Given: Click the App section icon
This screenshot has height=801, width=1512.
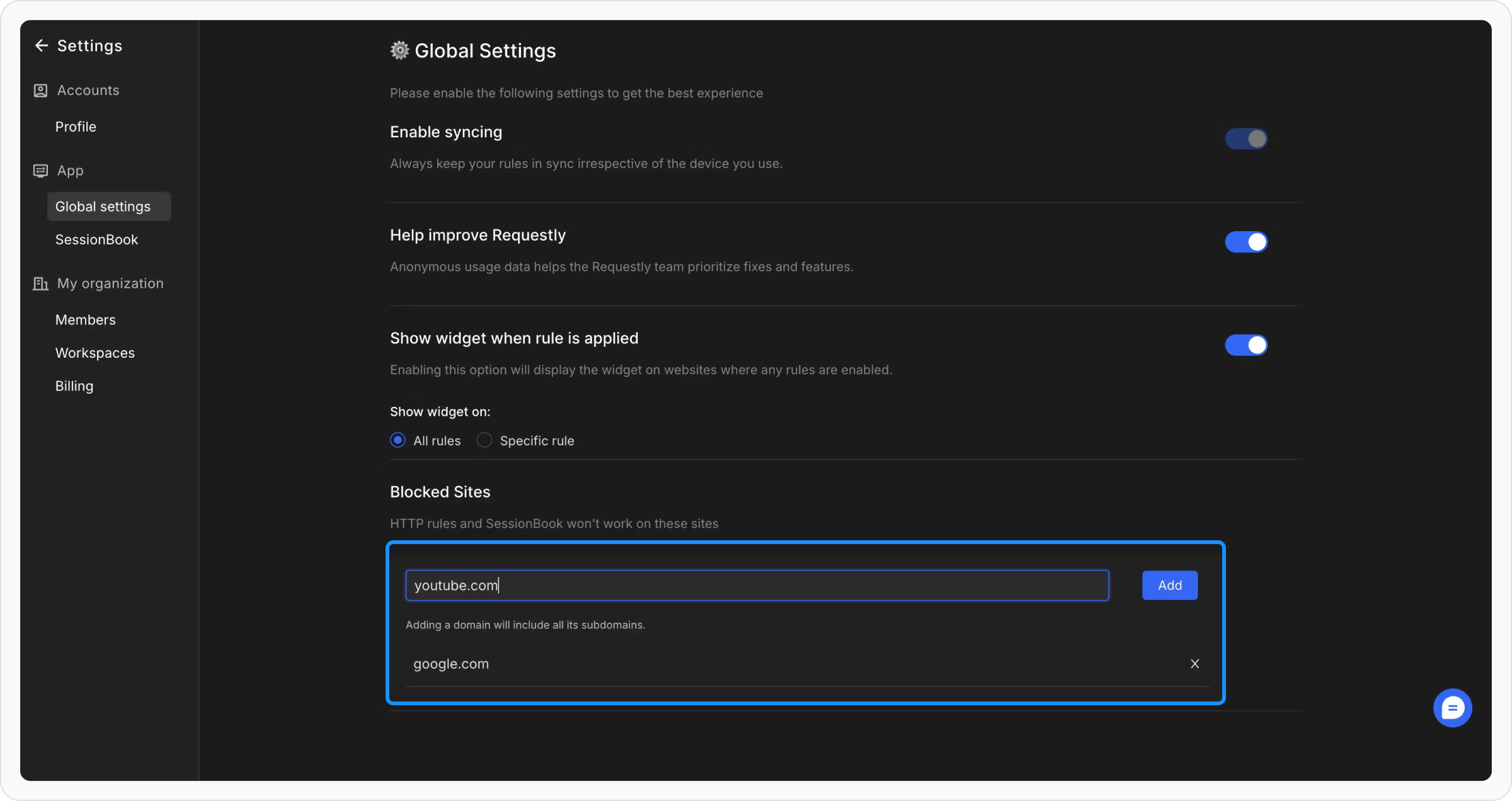Looking at the screenshot, I should click(x=40, y=171).
